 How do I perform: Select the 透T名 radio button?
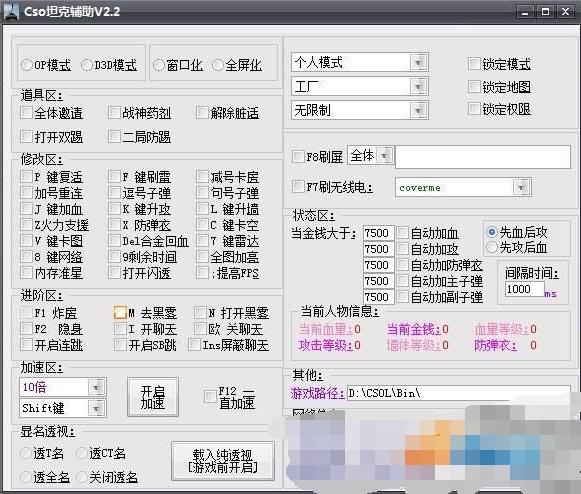[x=26, y=453]
